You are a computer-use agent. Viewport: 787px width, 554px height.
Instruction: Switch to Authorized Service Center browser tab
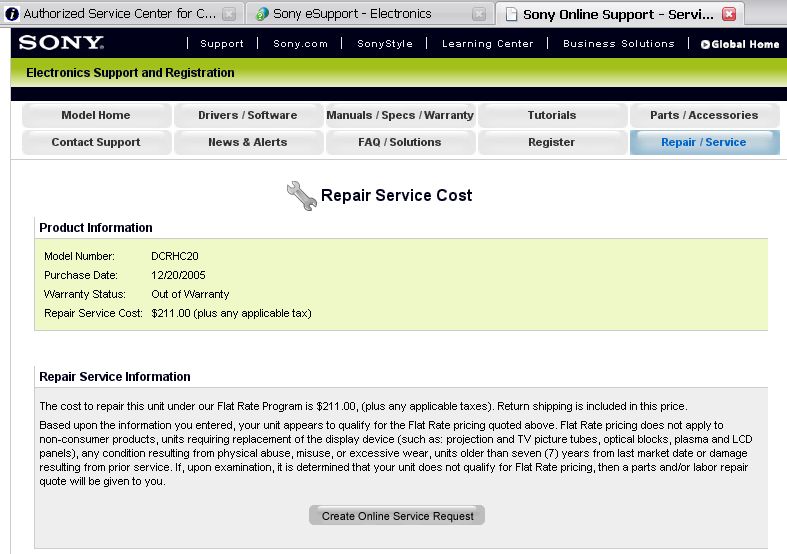[122, 14]
